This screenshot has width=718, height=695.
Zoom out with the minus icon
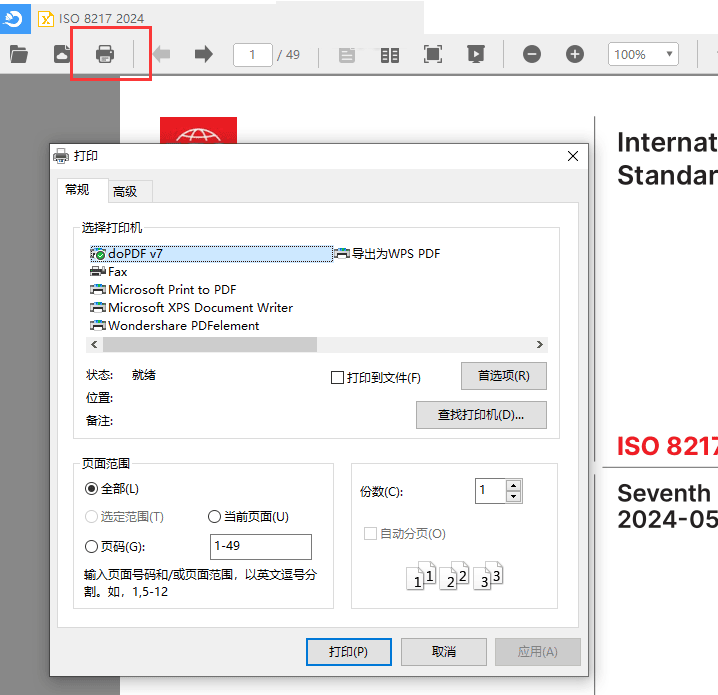[x=532, y=55]
